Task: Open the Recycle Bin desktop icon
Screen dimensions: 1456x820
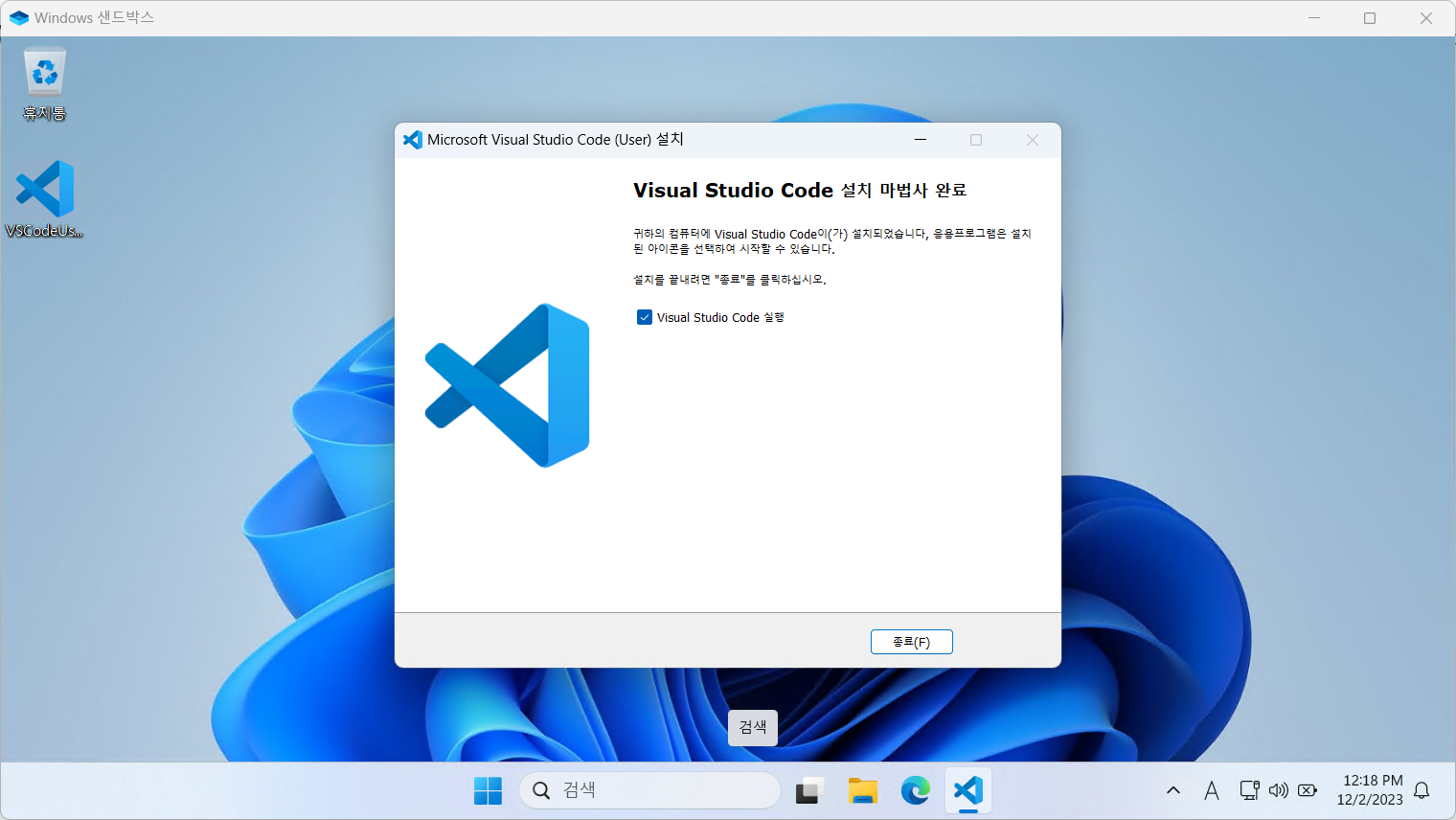Action: [44, 84]
